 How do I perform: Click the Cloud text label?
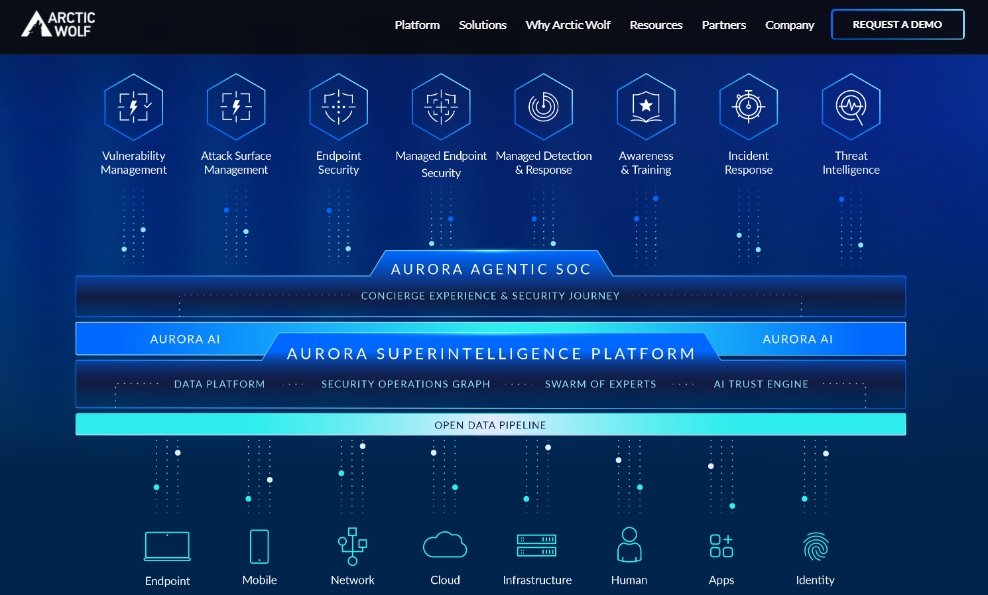(x=445, y=580)
